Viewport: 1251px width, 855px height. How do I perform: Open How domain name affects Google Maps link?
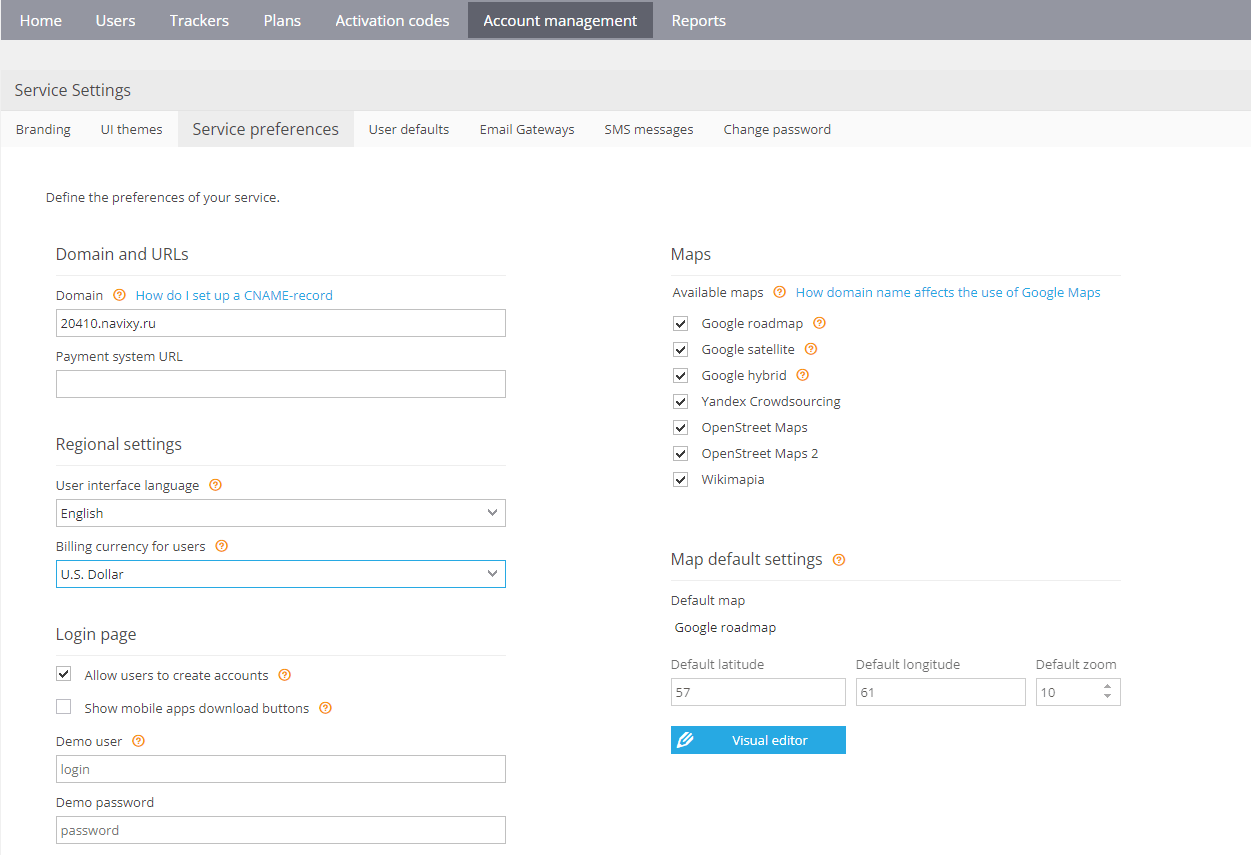click(x=948, y=292)
